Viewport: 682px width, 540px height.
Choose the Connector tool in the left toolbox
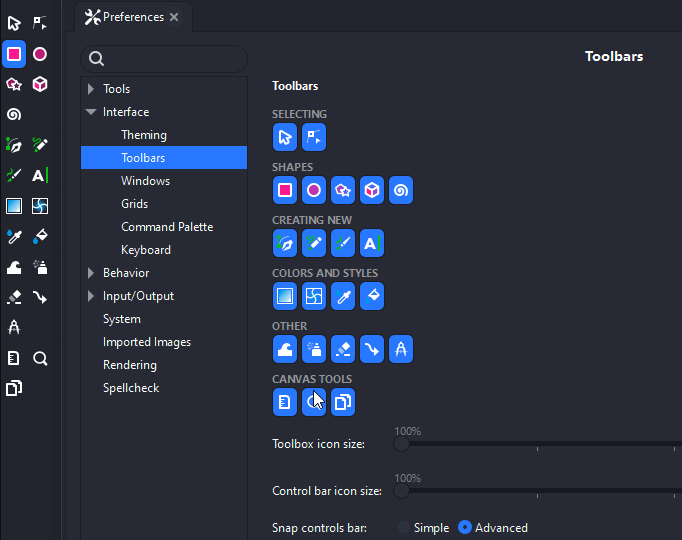[x=40, y=297]
